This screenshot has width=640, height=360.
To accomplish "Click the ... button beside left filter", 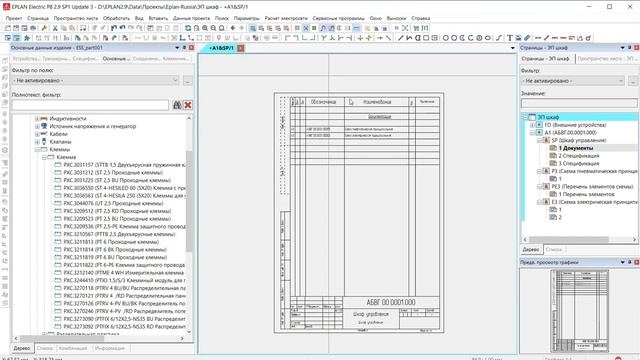I will [x=187, y=81].
